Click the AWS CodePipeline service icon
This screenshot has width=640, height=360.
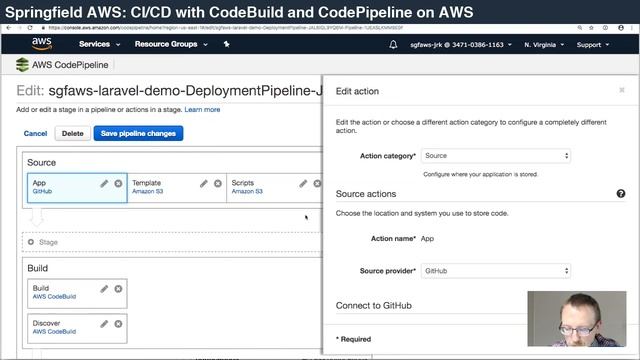click(x=22, y=64)
